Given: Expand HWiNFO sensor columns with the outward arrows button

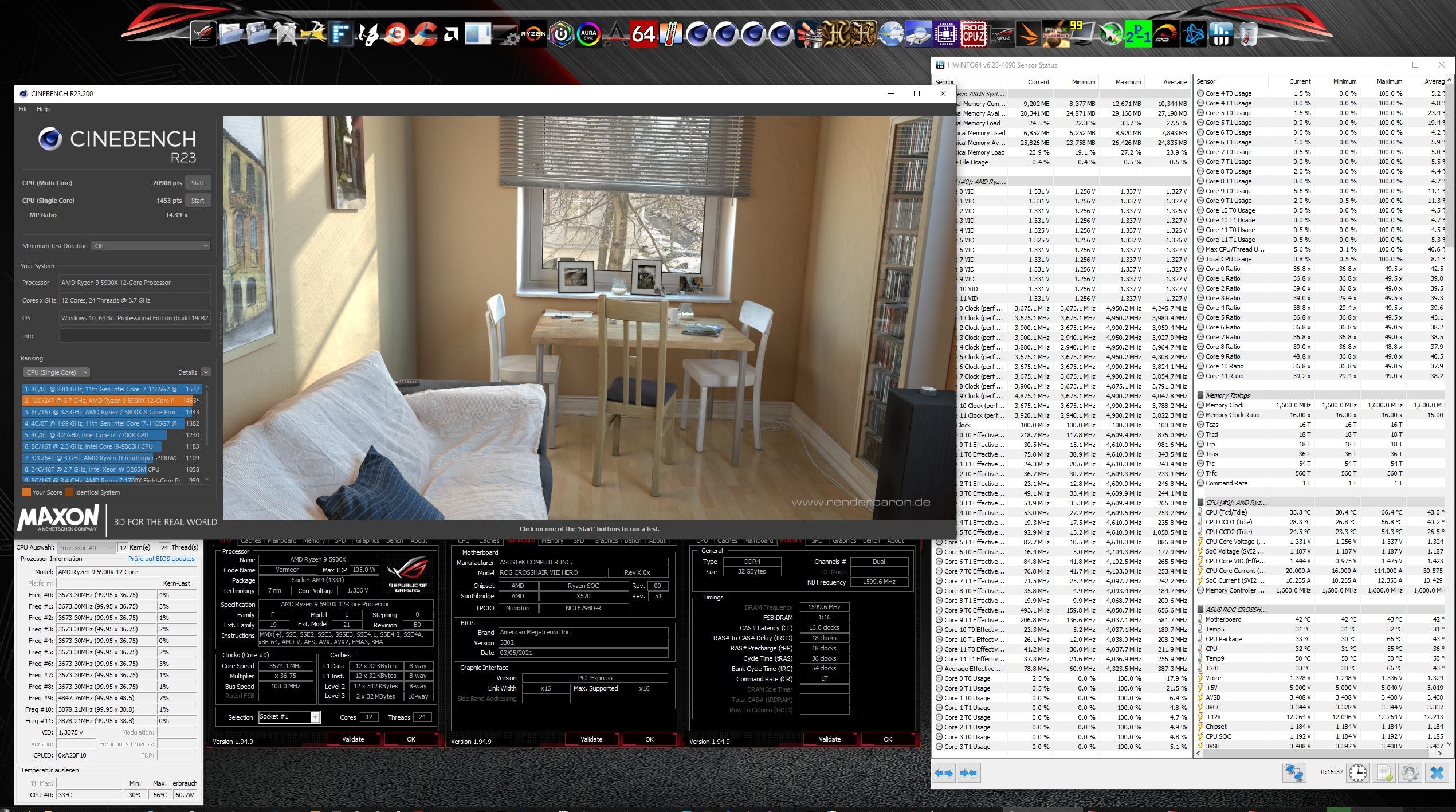Looking at the screenshot, I should (943, 773).
